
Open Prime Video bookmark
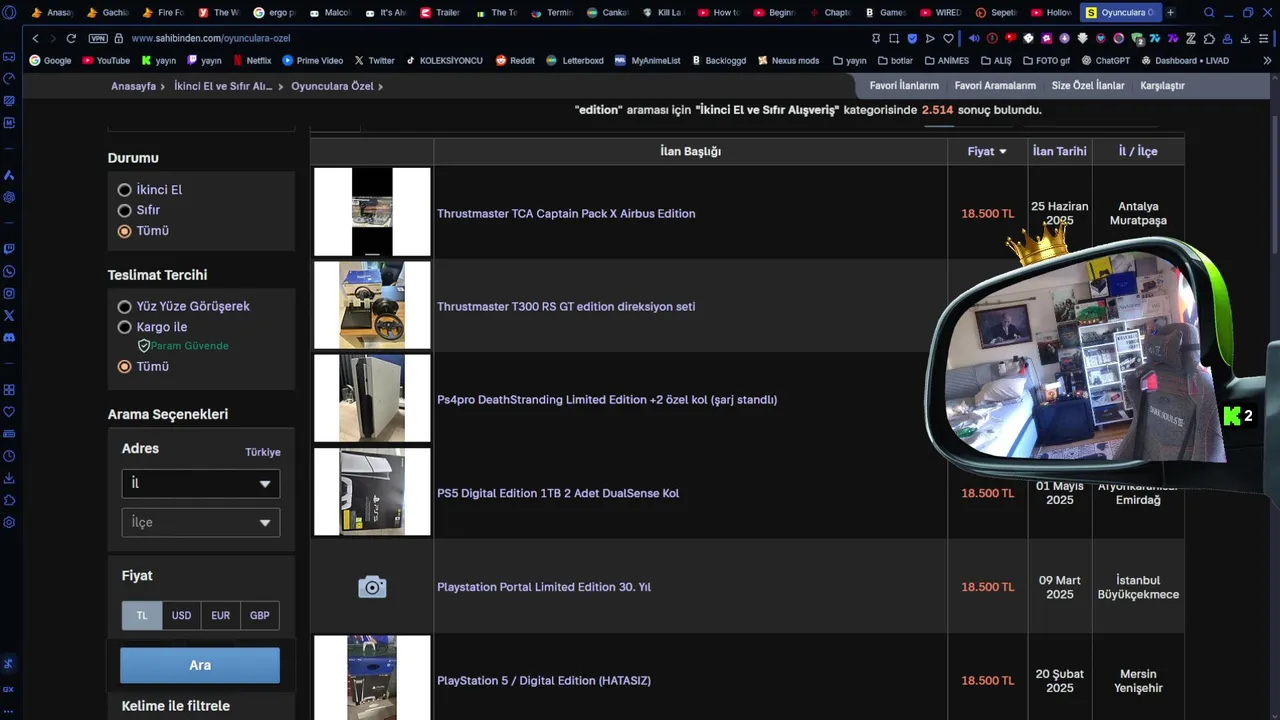(x=312, y=60)
